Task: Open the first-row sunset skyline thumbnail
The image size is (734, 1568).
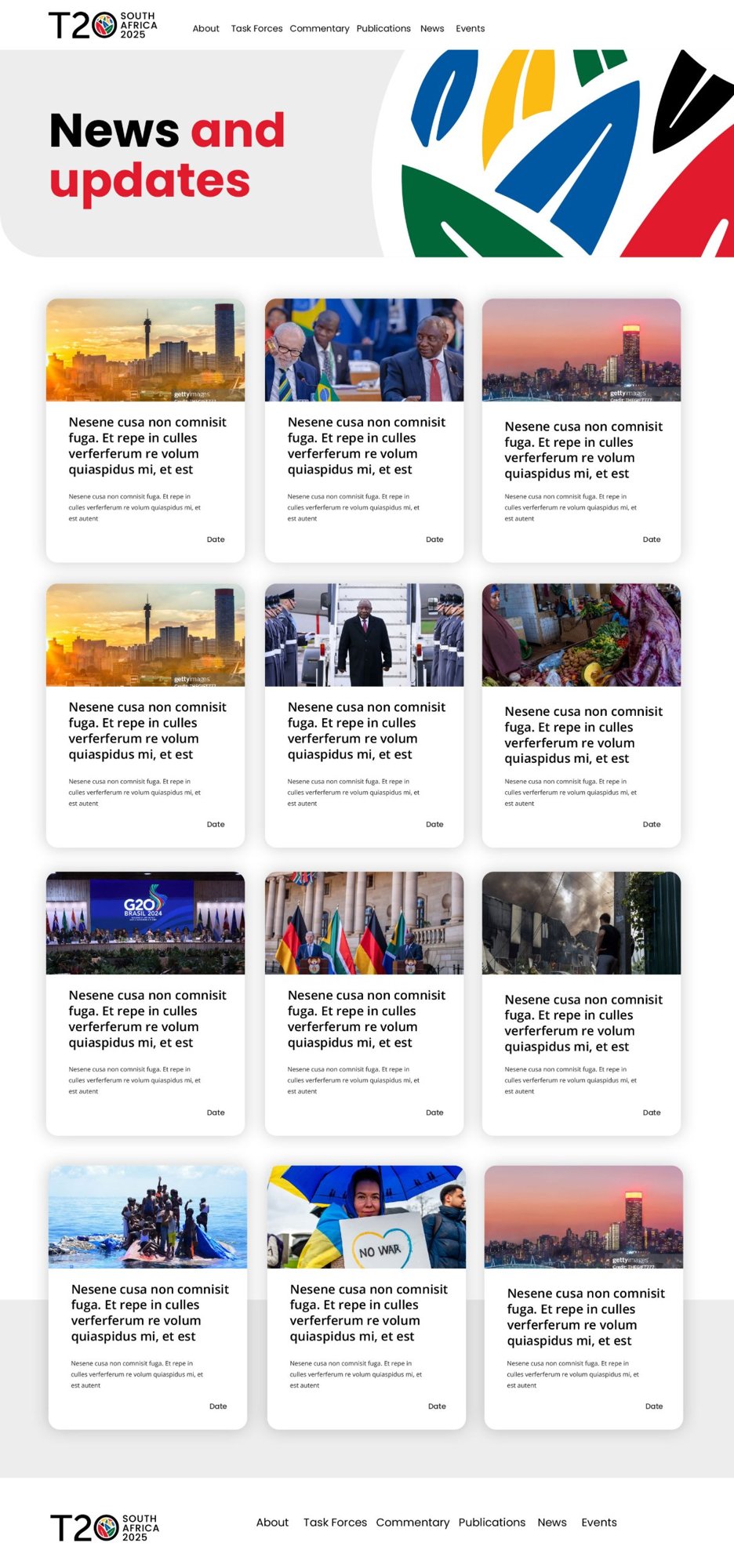Action: point(145,350)
